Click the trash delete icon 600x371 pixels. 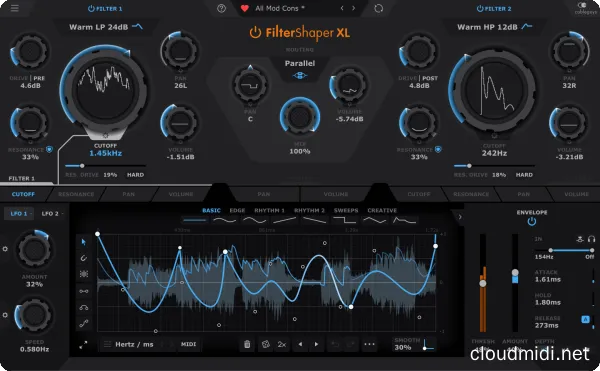[x=247, y=344]
